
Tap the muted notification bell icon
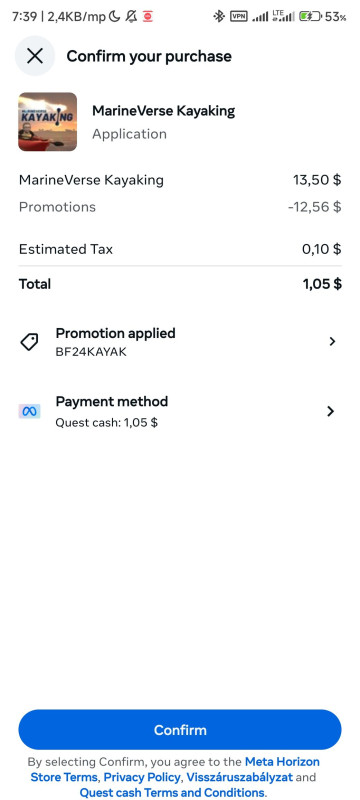click(x=132, y=16)
